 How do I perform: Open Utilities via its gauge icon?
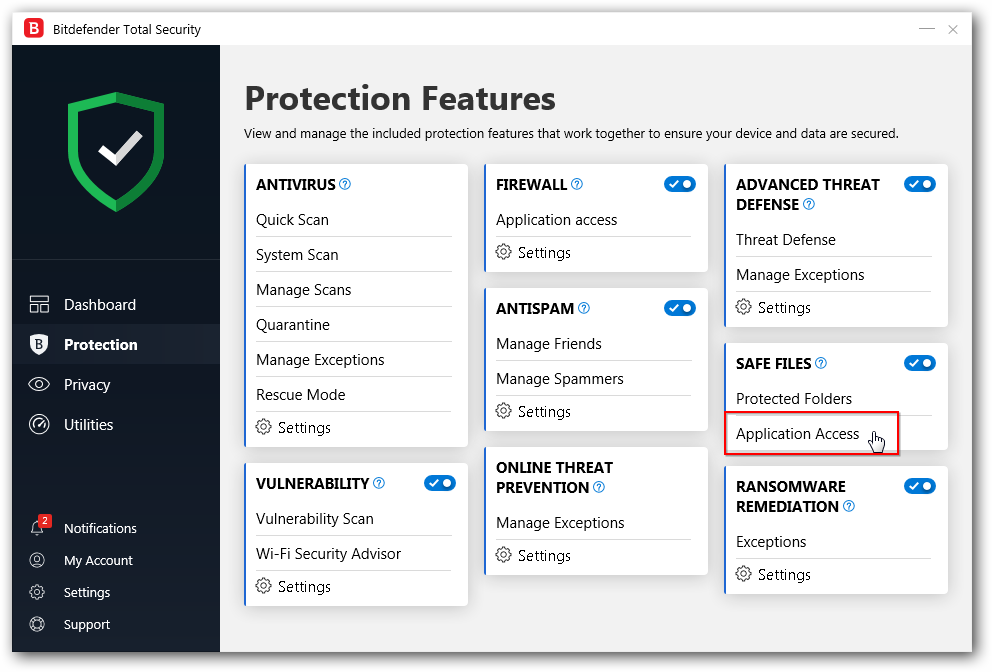coord(39,424)
